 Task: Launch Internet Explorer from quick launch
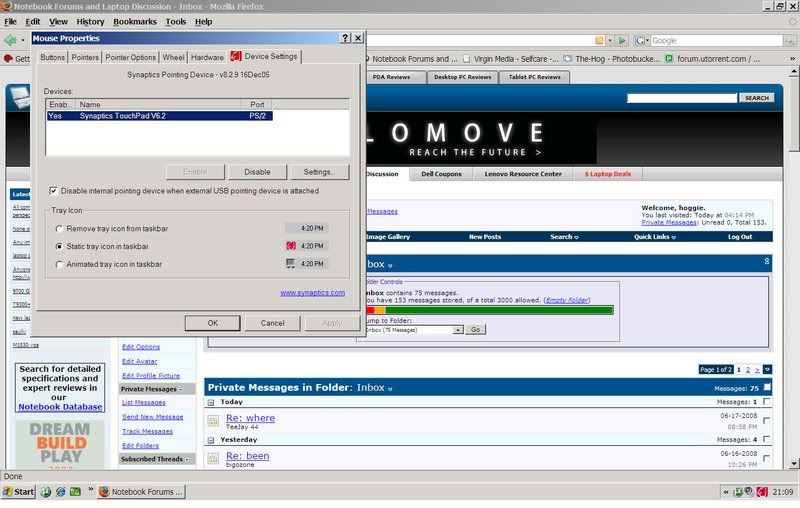(x=61, y=492)
